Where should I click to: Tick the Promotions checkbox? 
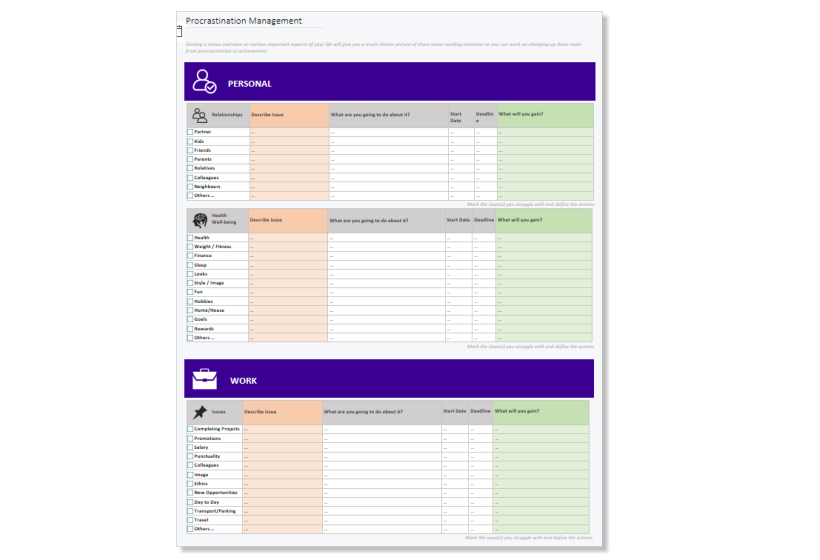click(190, 439)
